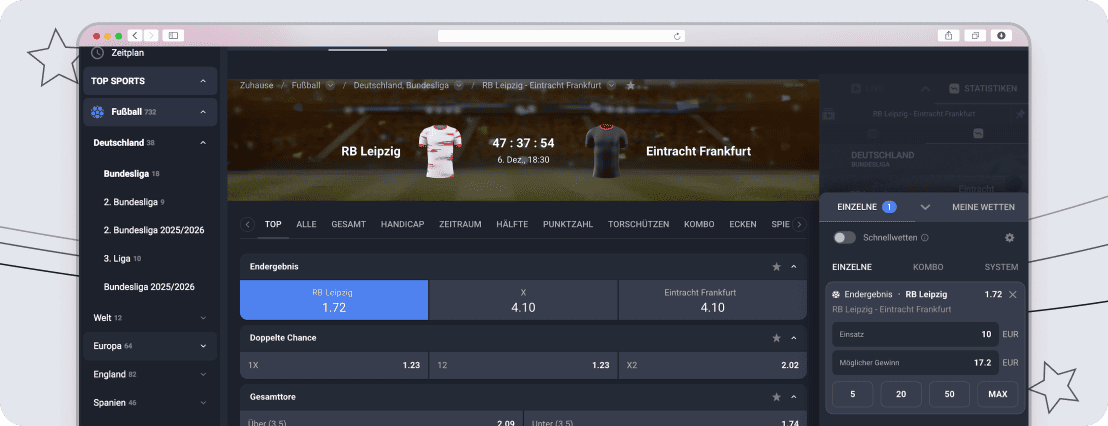Enable the Schnellwetten toggle
Image resolution: width=1108 pixels, height=426 pixels.
point(844,238)
